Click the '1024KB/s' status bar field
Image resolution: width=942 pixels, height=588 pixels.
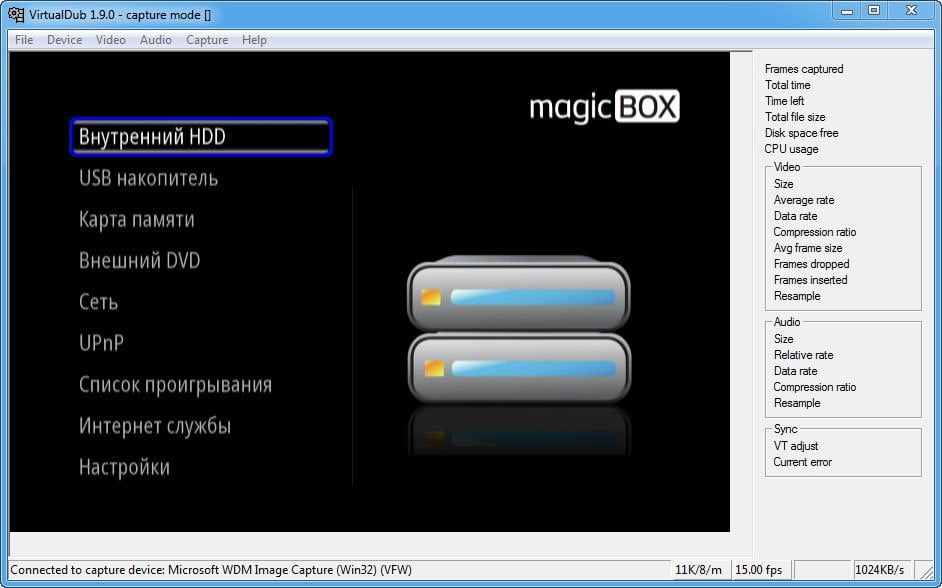[x=881, y=569]
